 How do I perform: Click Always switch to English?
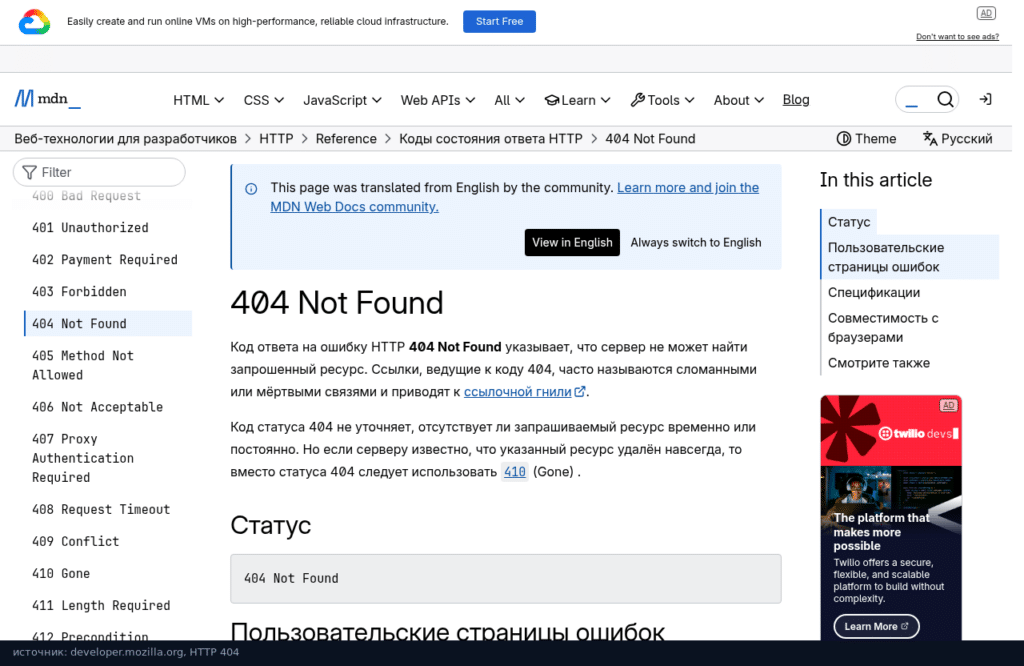696,243
